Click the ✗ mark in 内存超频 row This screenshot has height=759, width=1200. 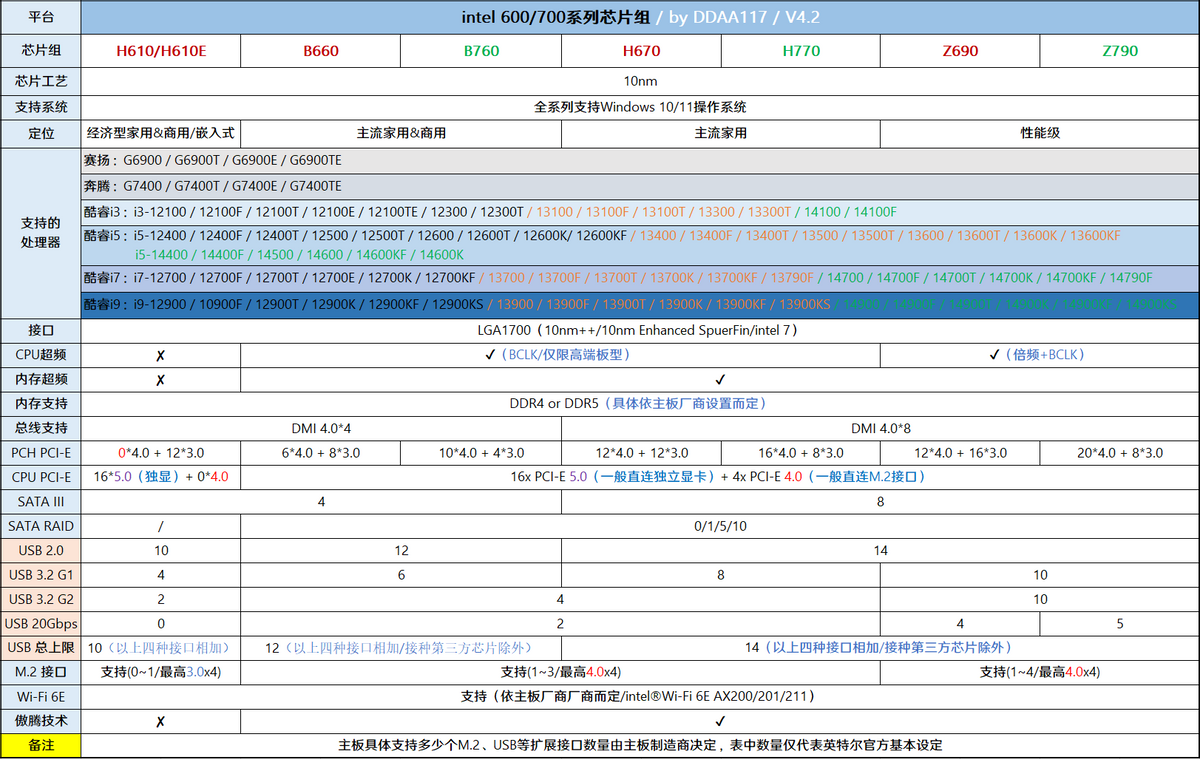click(x=161, y=380)
